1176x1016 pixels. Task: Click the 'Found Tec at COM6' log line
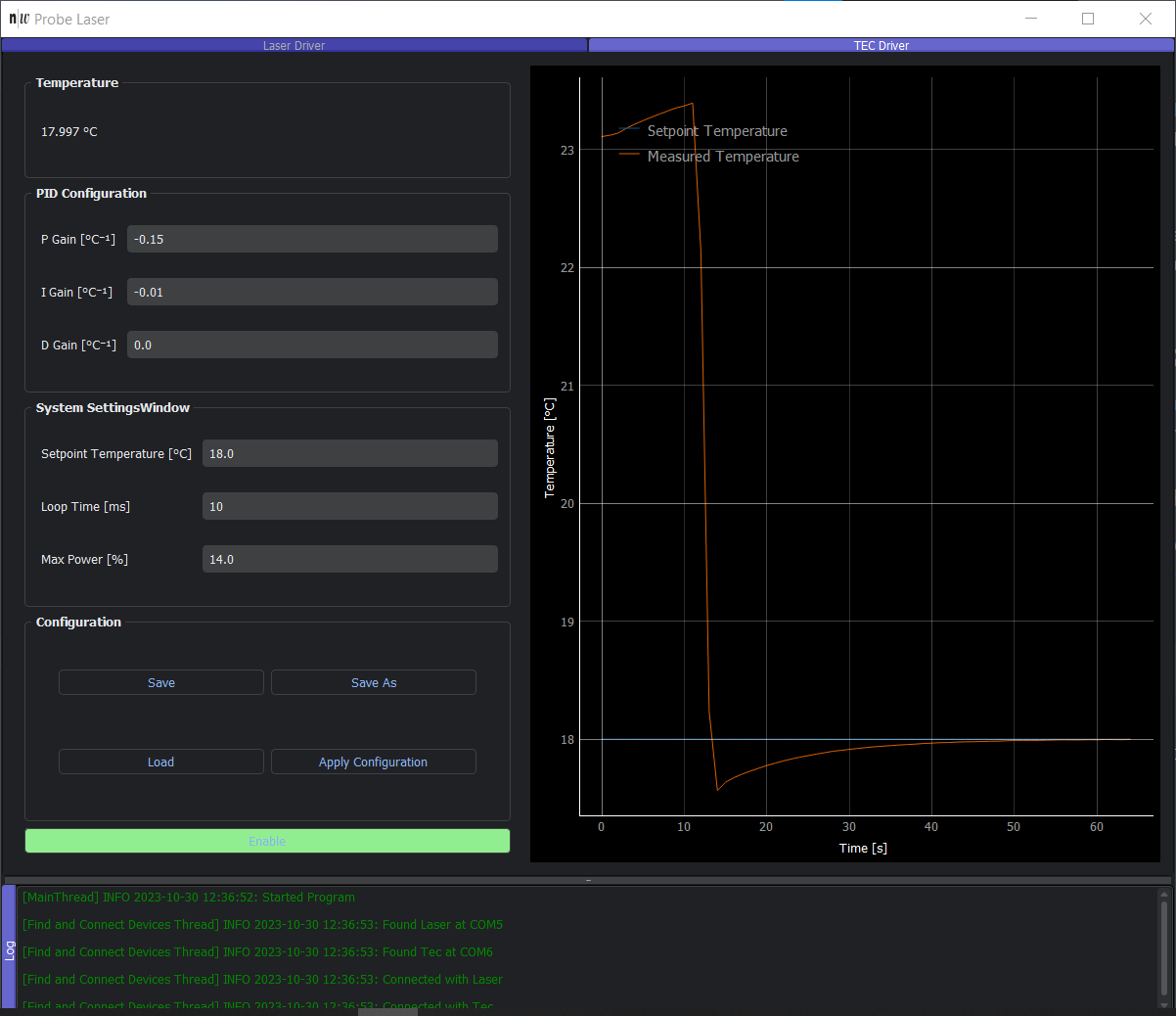[x=258, y=951]
